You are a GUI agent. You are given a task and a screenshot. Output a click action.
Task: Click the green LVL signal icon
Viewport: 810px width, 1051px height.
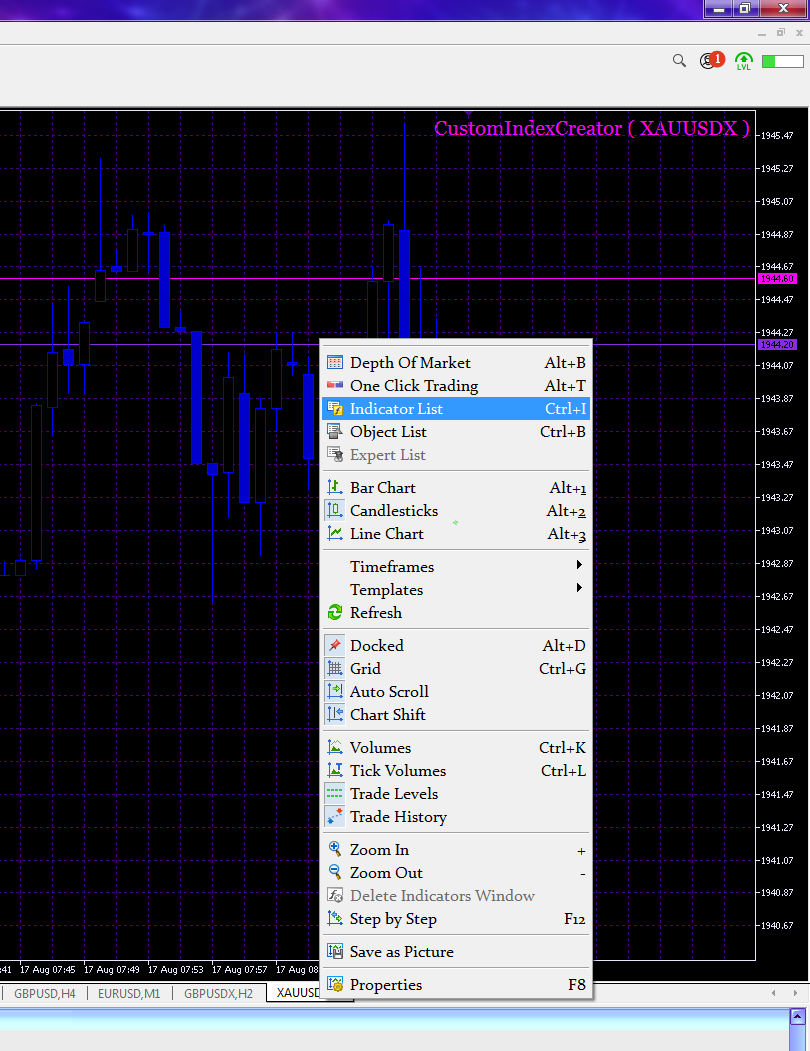[744, 61]
